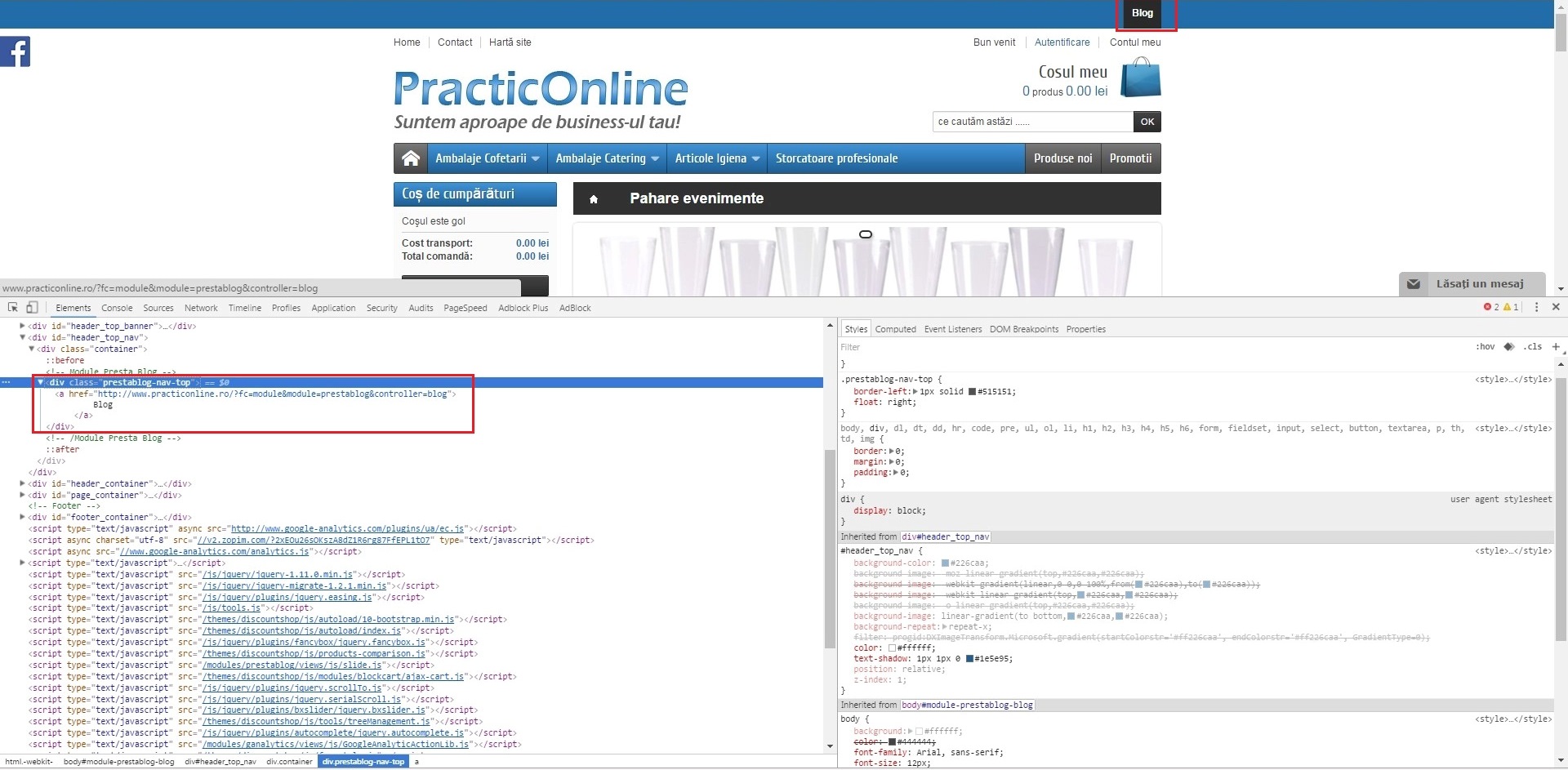Switch to the Sources tab
This screenshot has height=770, width=1568.
coord(158,308)
